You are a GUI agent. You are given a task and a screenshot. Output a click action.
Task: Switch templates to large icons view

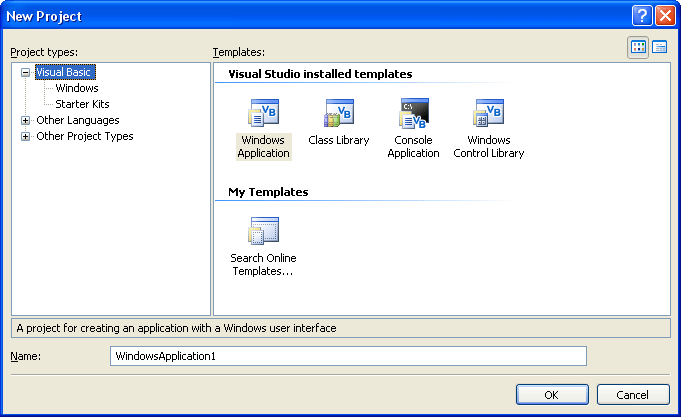[639, 47]
